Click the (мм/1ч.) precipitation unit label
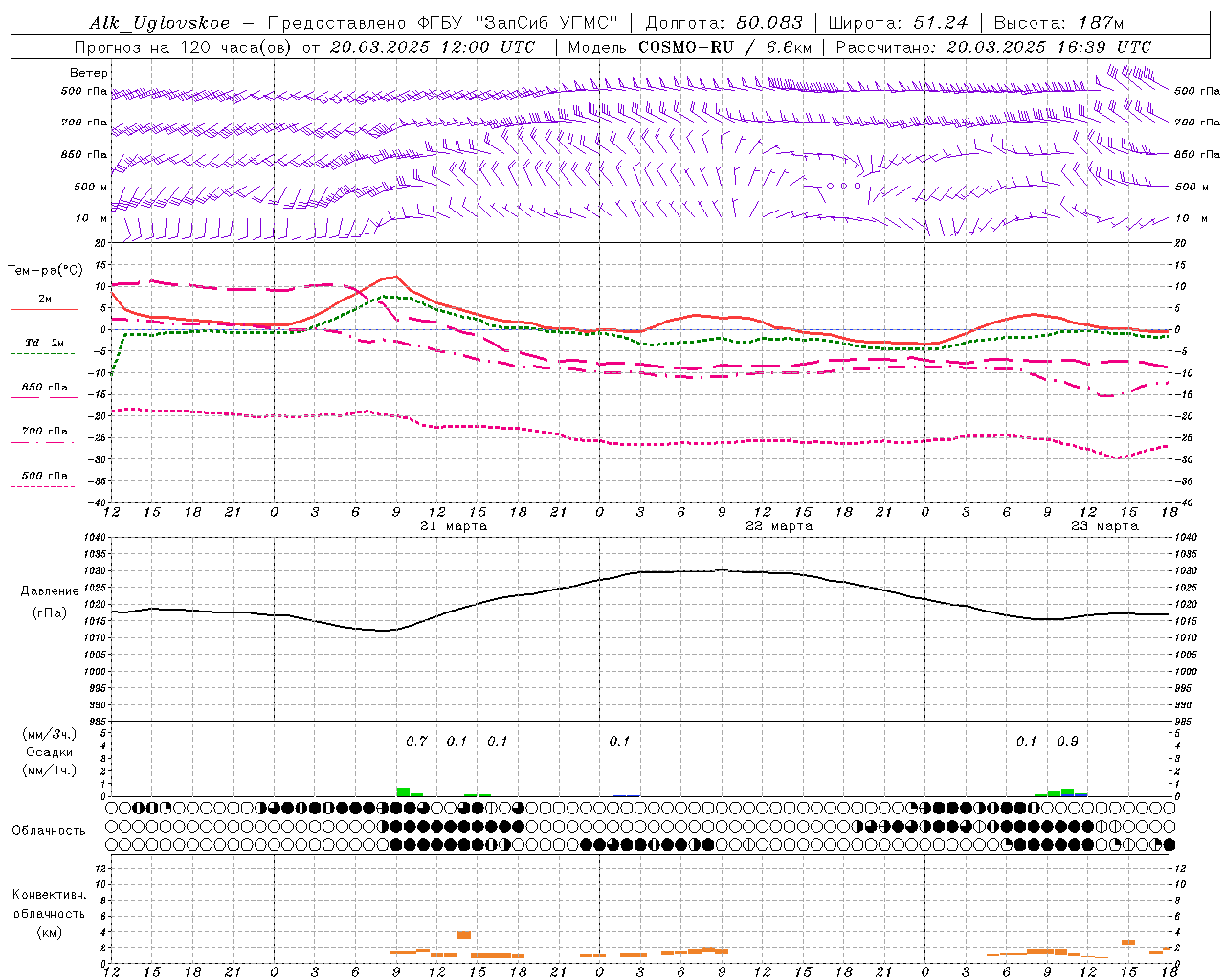 (x=49, y=770)
